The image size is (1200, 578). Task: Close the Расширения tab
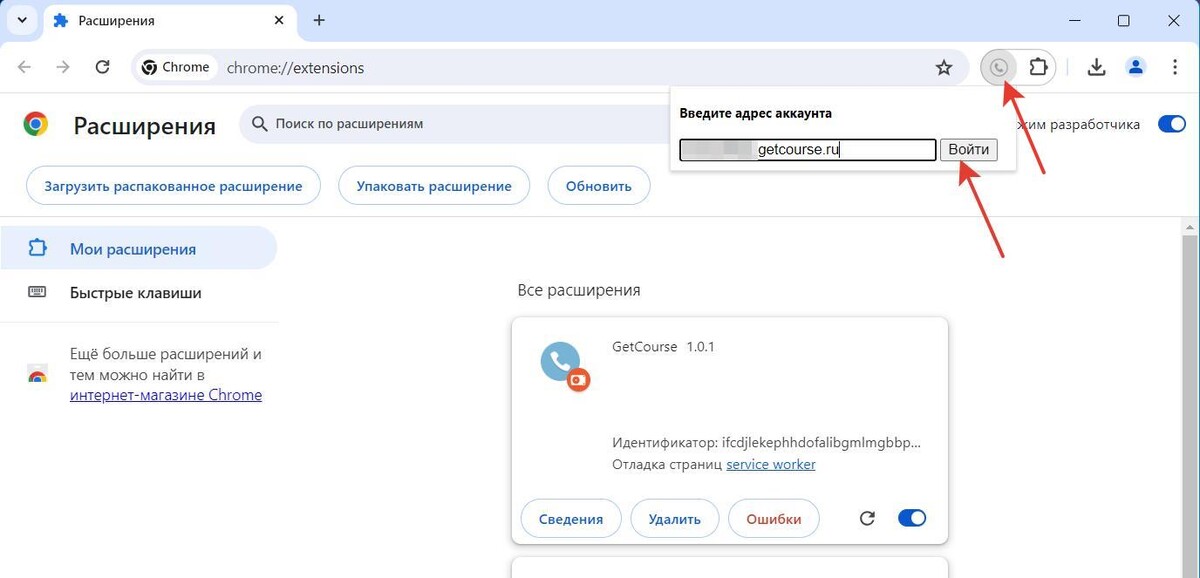pos(279,20)
